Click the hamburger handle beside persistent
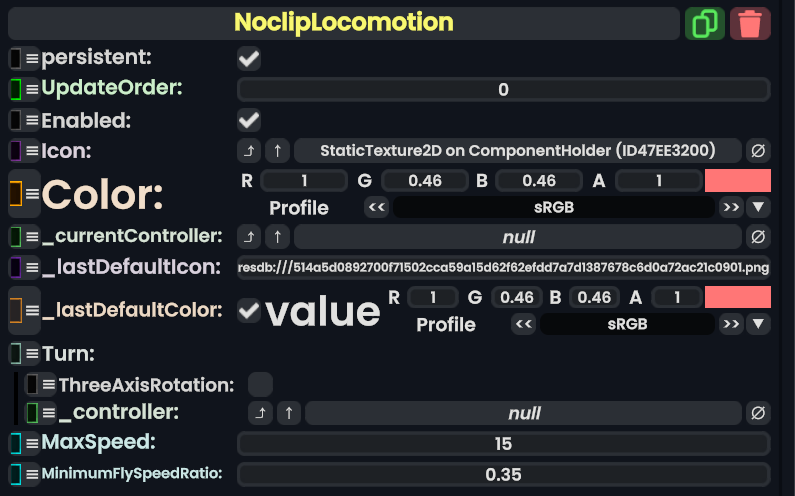Viewport: 795px width, 496px height. 32,58
